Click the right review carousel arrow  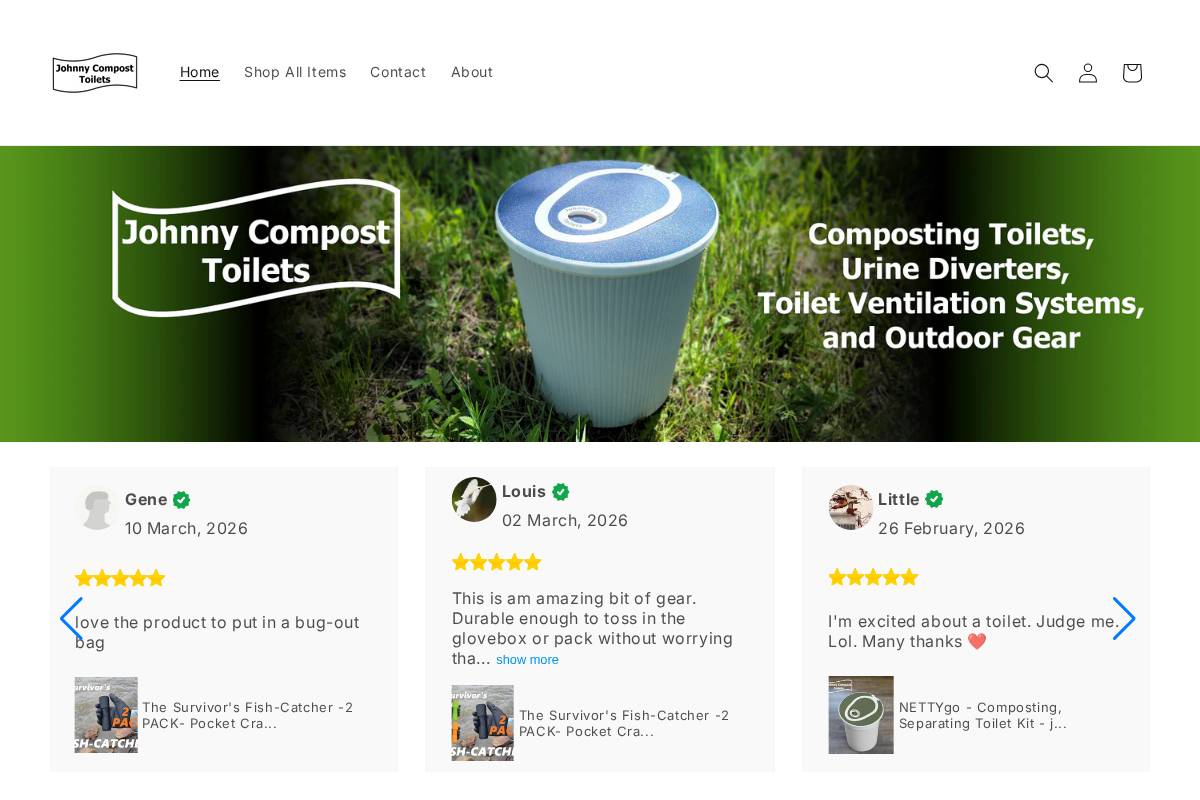1124,619
